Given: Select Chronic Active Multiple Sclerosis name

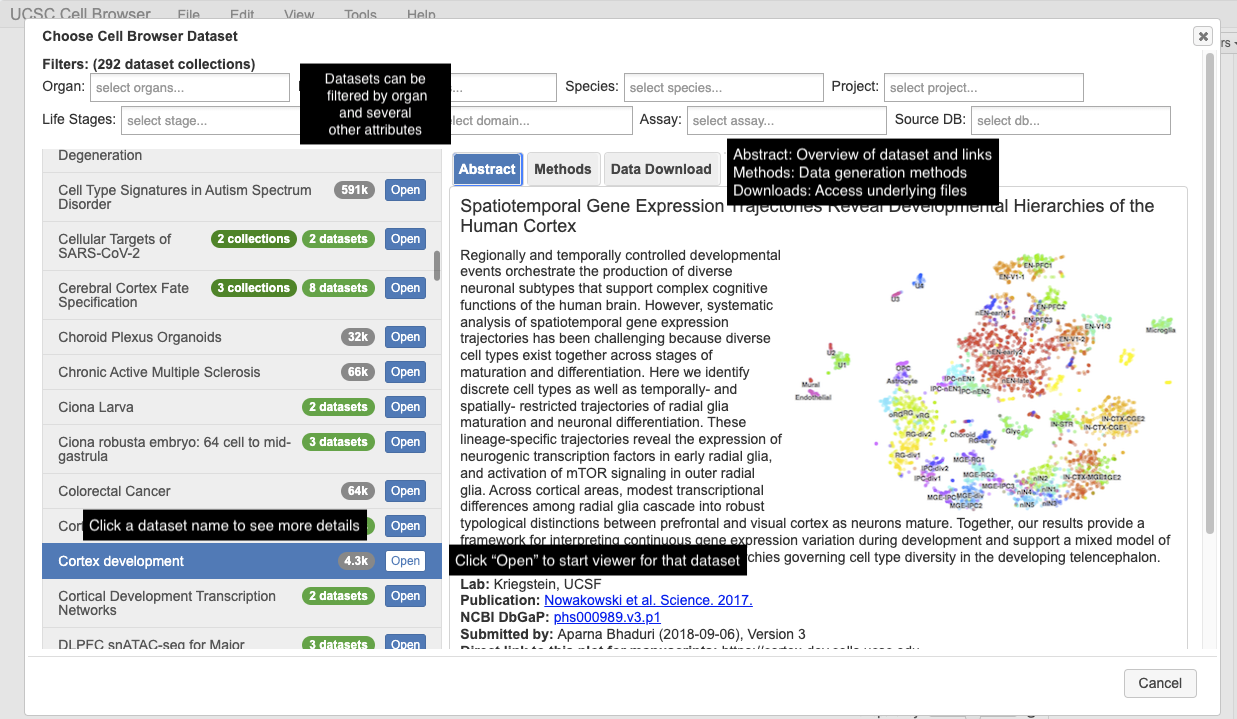Looking at the screenshot, I should click(x=159, y=372).
